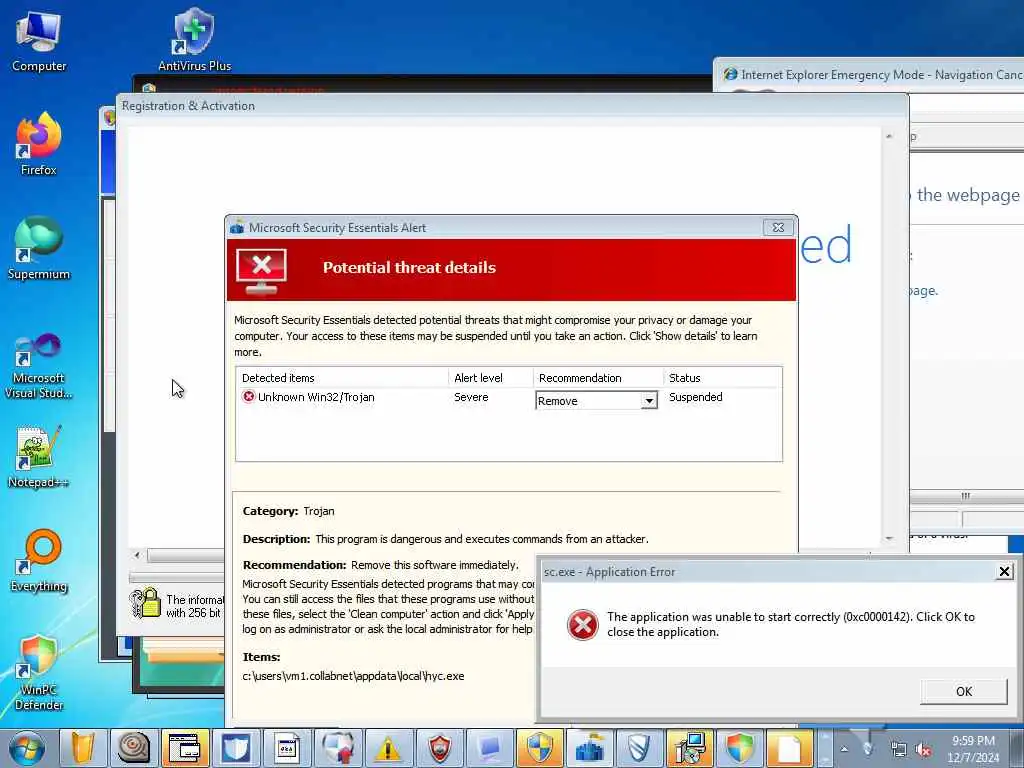Click the red monitor X icon in alert banner
This screenshot has width=1024, height=768.
[262, 271]
